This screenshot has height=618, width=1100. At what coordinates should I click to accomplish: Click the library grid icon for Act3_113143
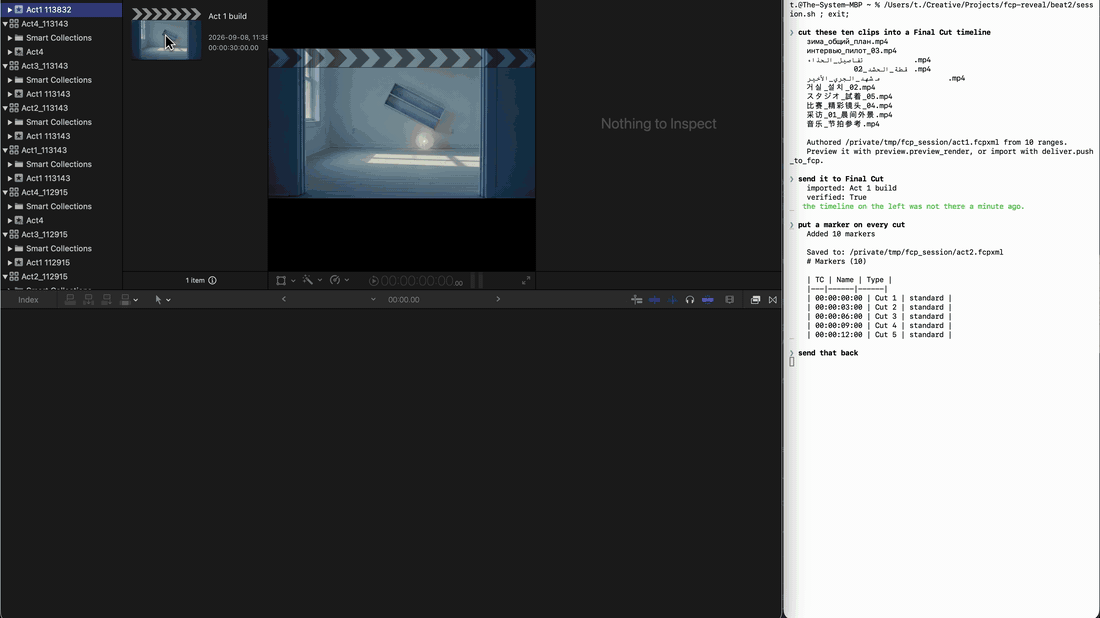coord(14,66)
